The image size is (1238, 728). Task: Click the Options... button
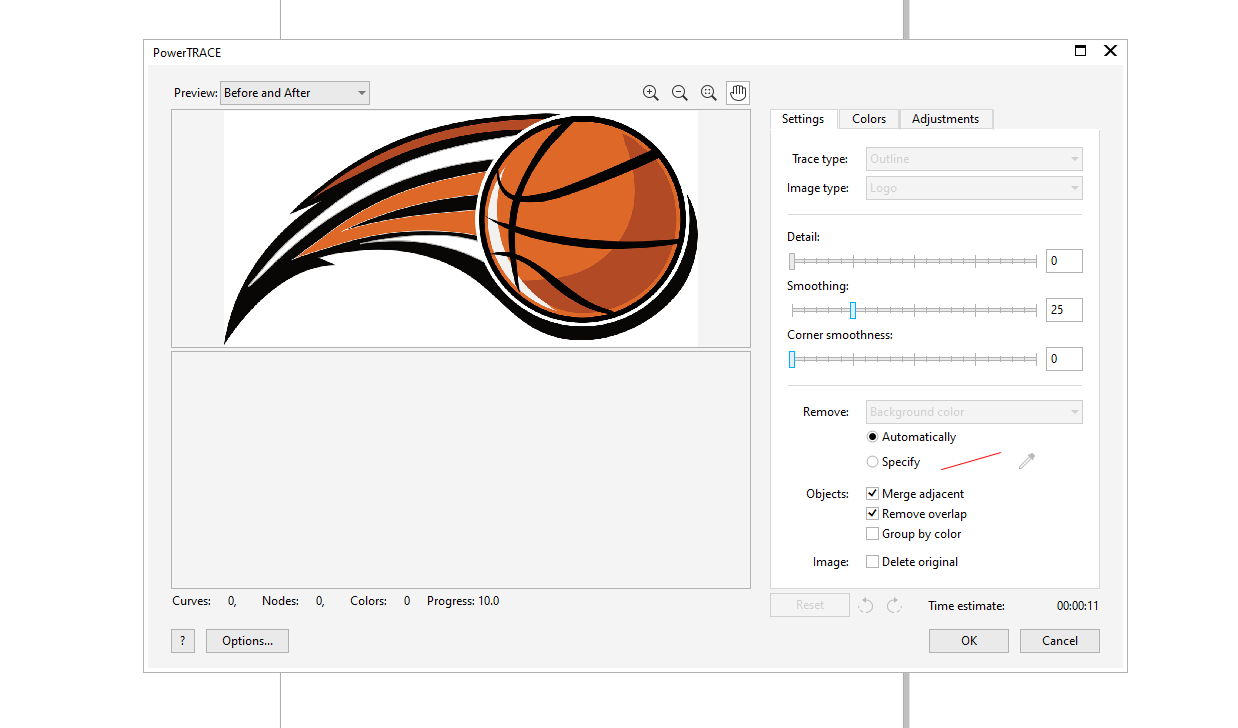tap(247, 641)
